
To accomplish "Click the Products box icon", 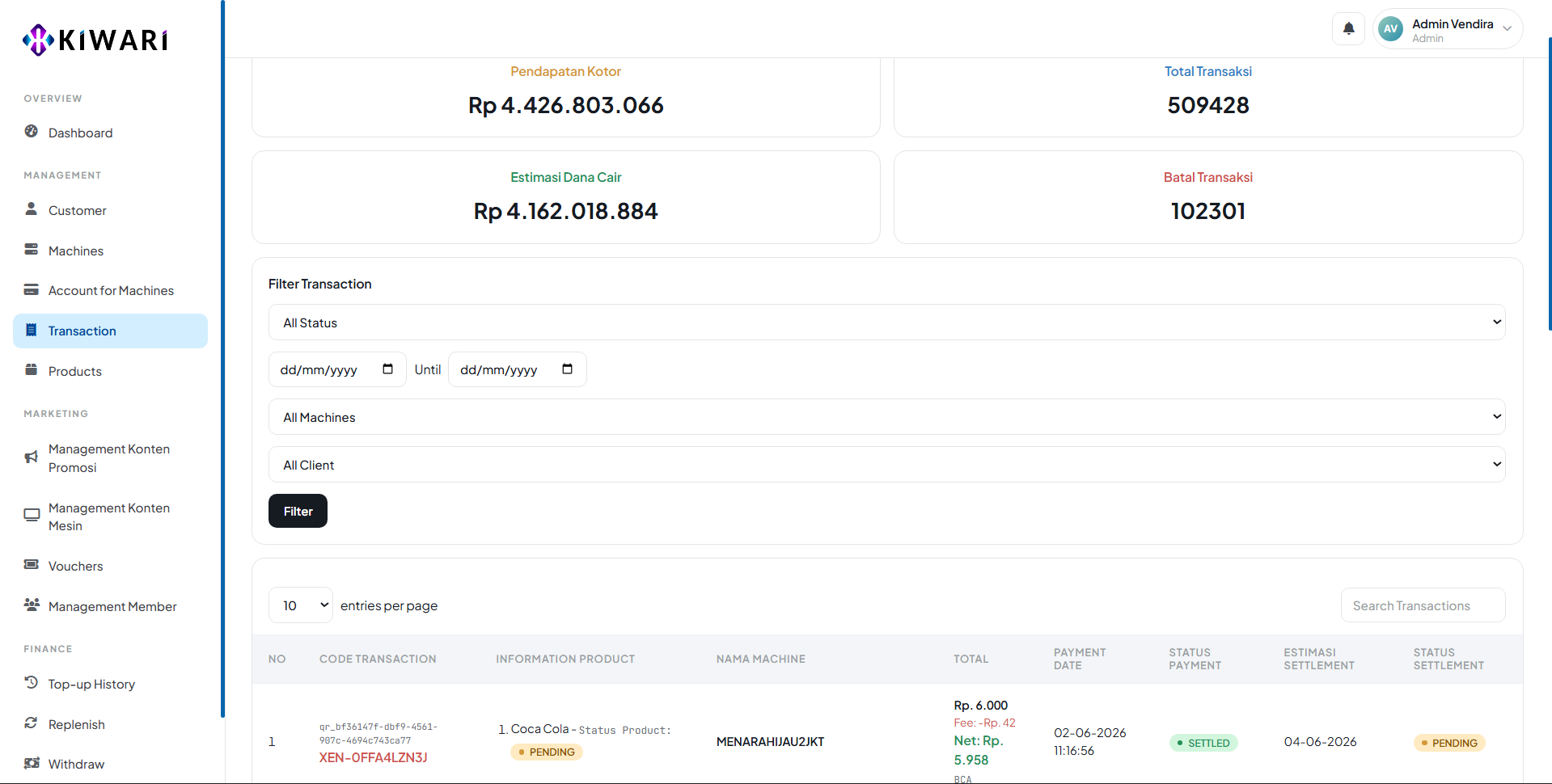I will [32, 370].
